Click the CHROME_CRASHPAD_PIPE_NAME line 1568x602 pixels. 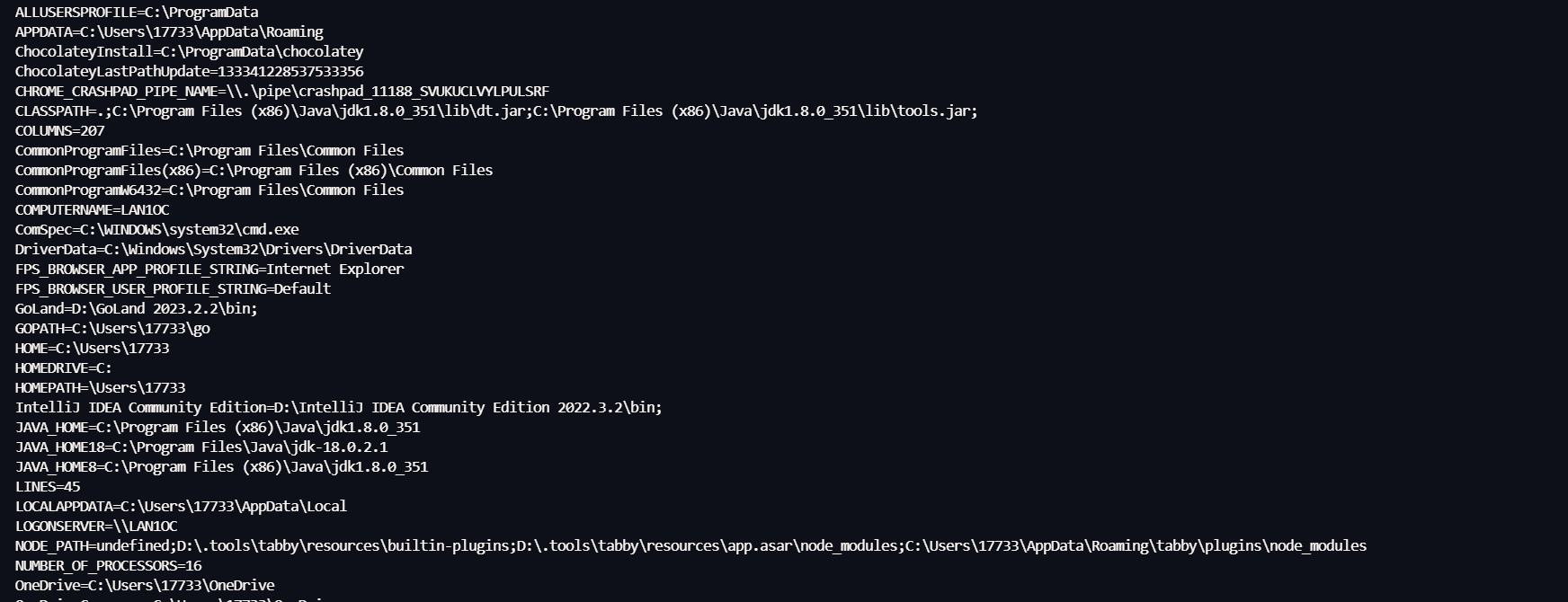281,92
